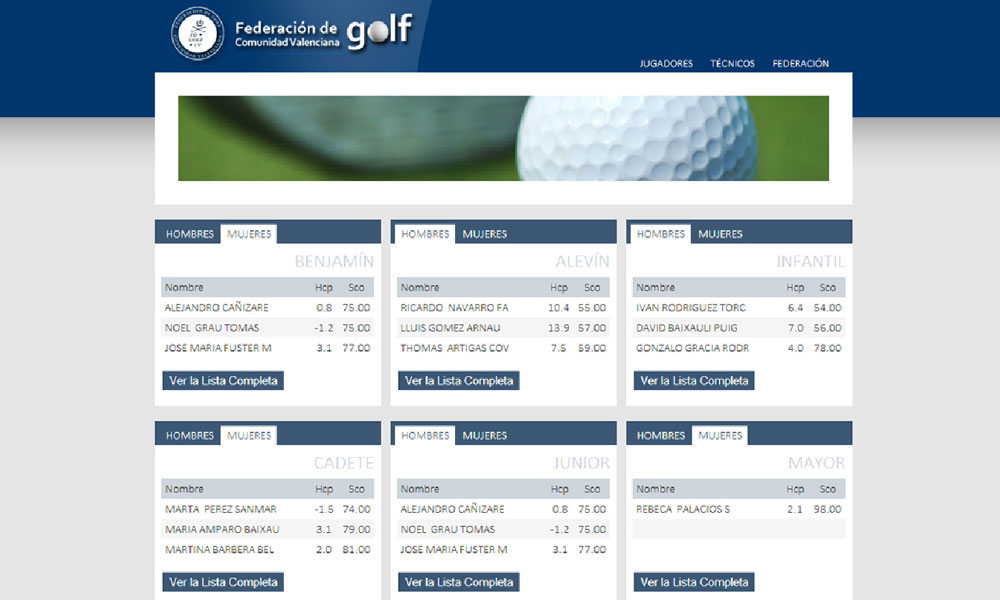Screen dimensions: 1000x600
Task: Open full list for BENJAMÍN category
Action: pyautogui.click(x=222, y=380)
